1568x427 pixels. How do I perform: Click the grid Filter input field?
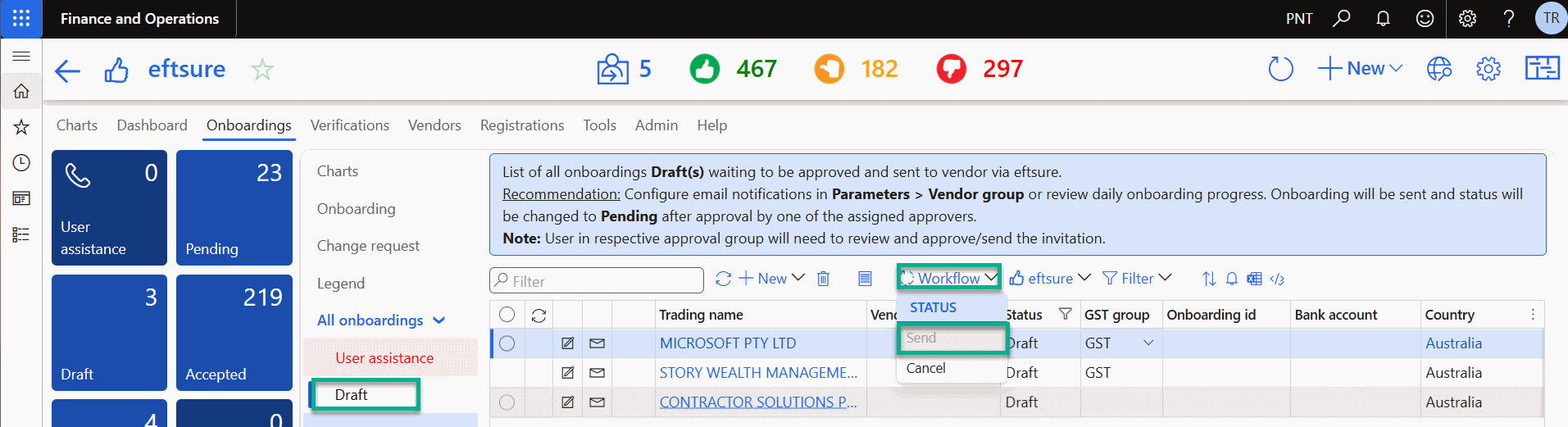[597, 280]
